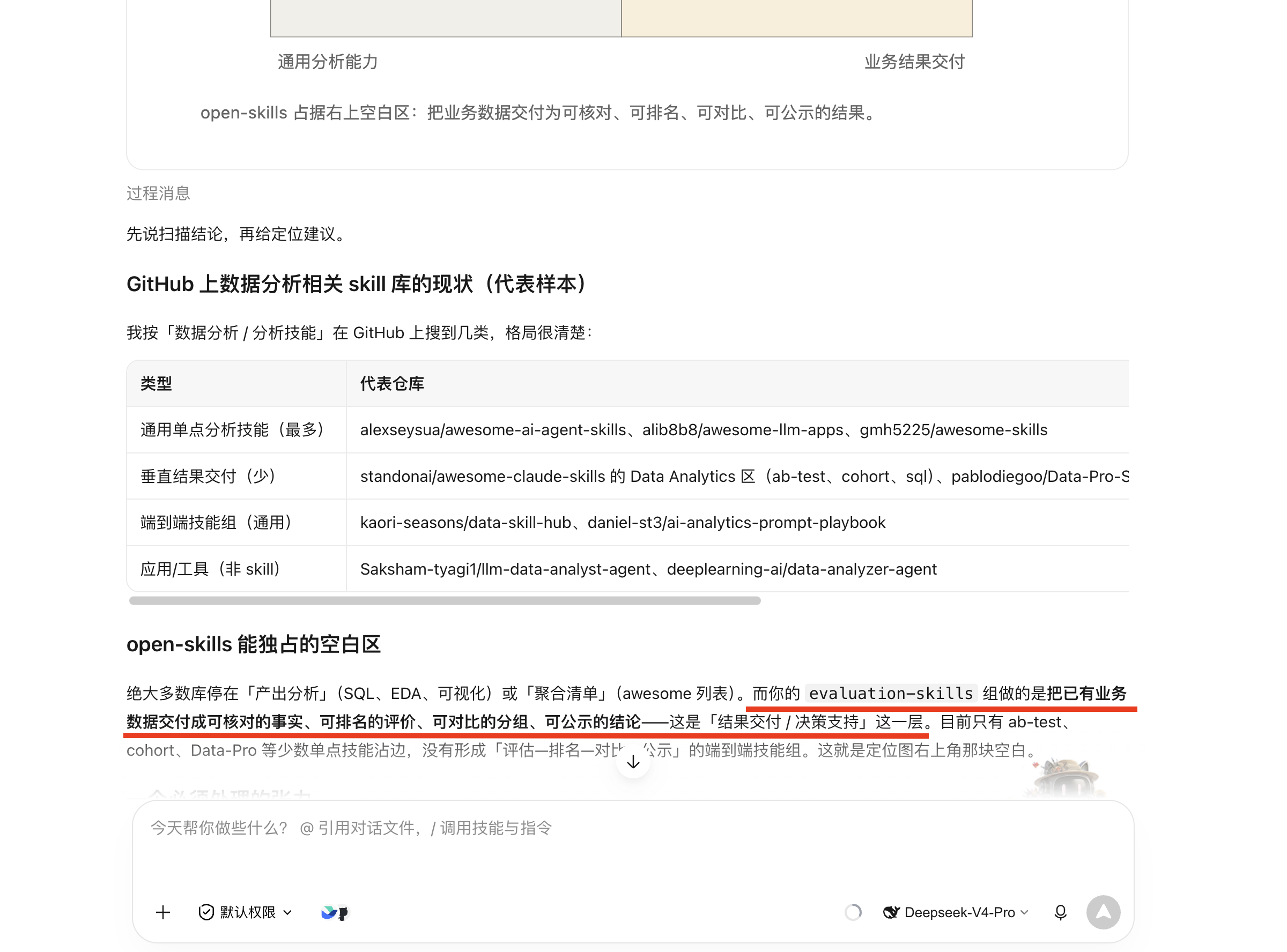Click the gray chart quadrant at top
This screenshot has width=1287, height=952.
446,18
